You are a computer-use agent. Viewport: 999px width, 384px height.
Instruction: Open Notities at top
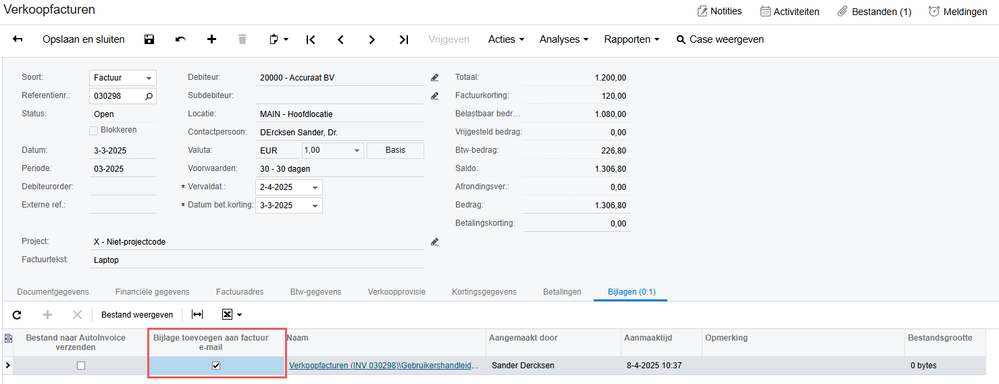719,11
